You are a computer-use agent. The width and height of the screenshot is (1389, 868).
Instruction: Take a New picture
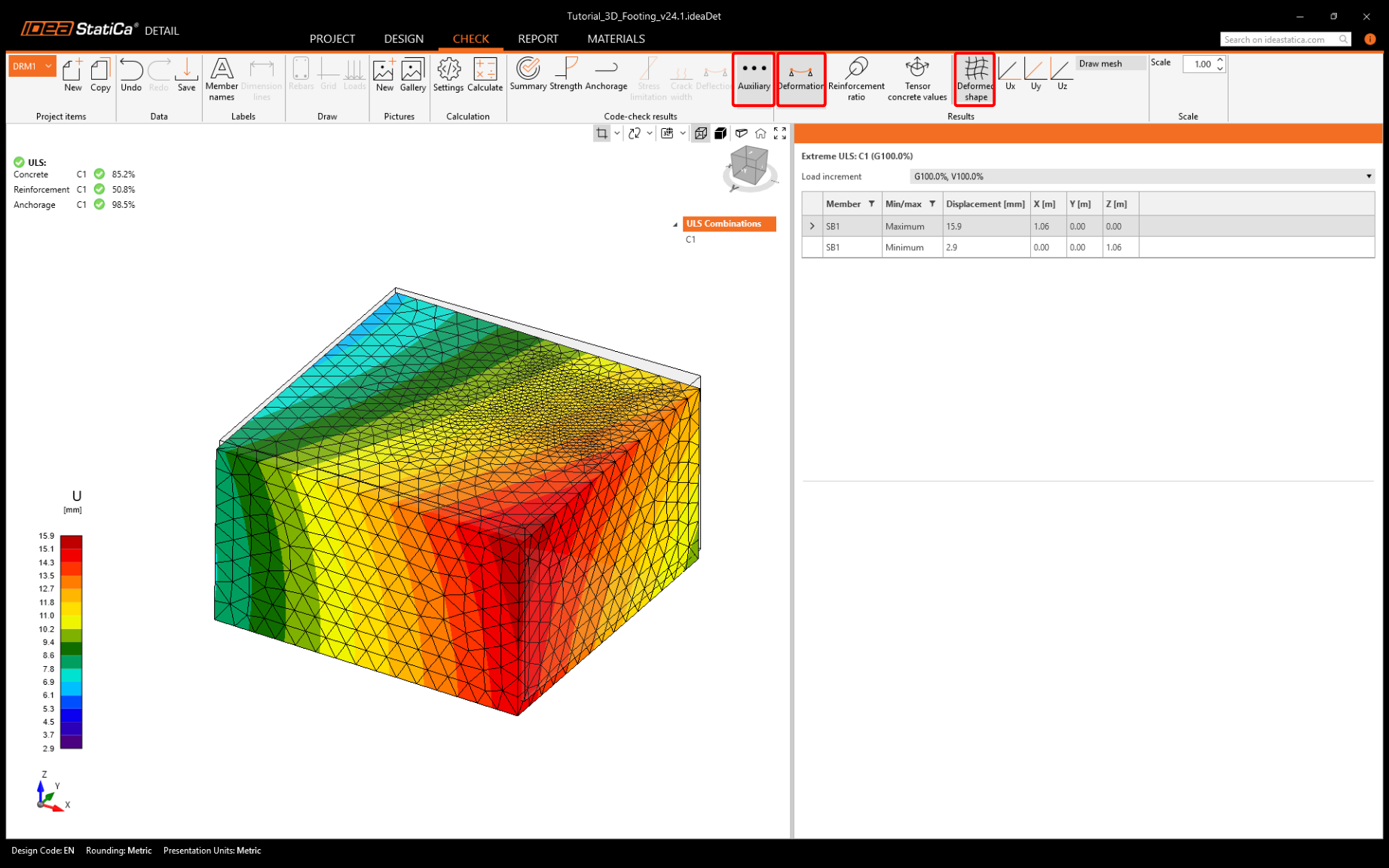384,75
